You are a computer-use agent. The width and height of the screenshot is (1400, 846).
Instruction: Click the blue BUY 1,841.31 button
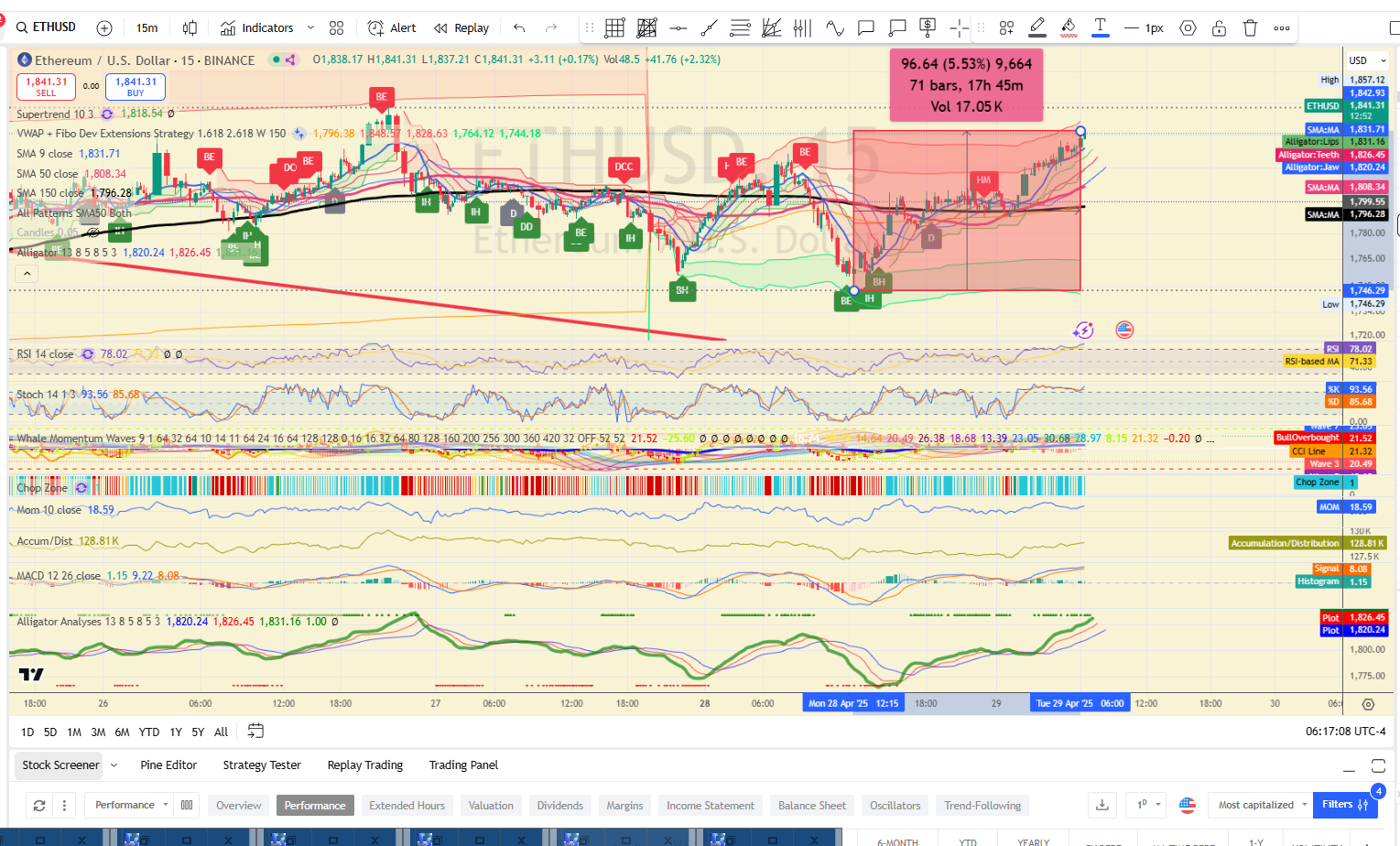[x=136, y=87]
